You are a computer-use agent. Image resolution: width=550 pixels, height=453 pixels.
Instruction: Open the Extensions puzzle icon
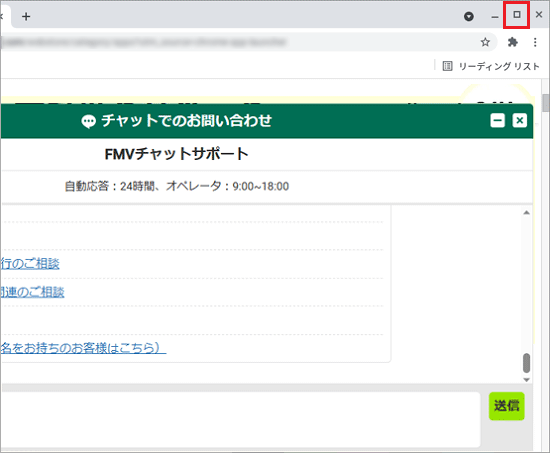(x=512, y=42)
